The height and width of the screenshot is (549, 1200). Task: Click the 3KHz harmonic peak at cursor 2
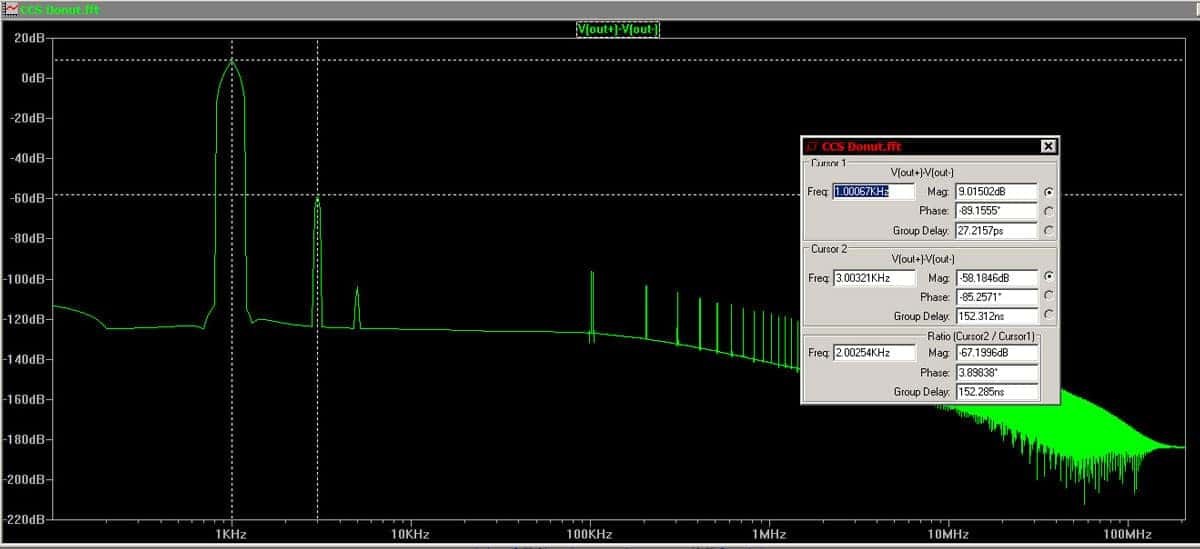(317, 199)
